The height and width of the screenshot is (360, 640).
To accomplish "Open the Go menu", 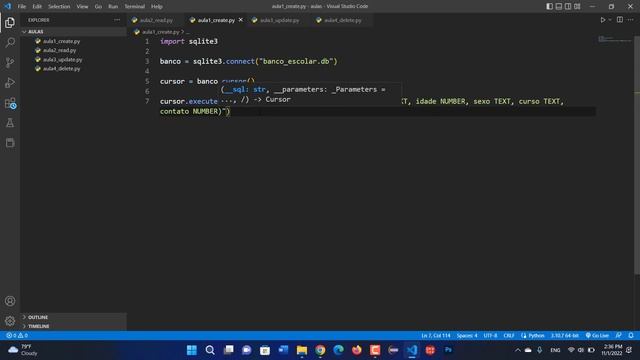I will (x=98, y=6).
